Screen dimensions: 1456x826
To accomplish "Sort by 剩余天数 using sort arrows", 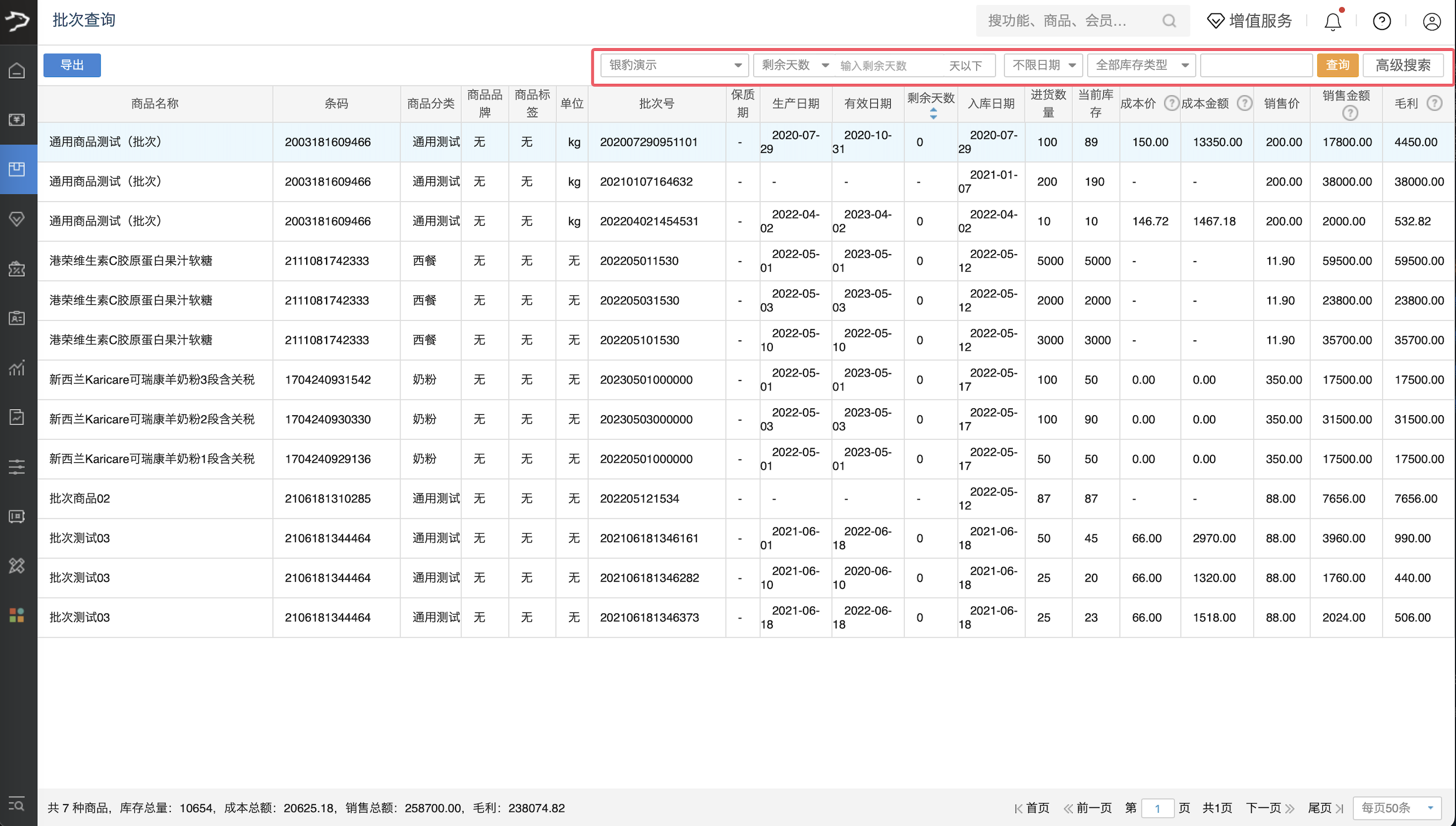I will 933,114.
